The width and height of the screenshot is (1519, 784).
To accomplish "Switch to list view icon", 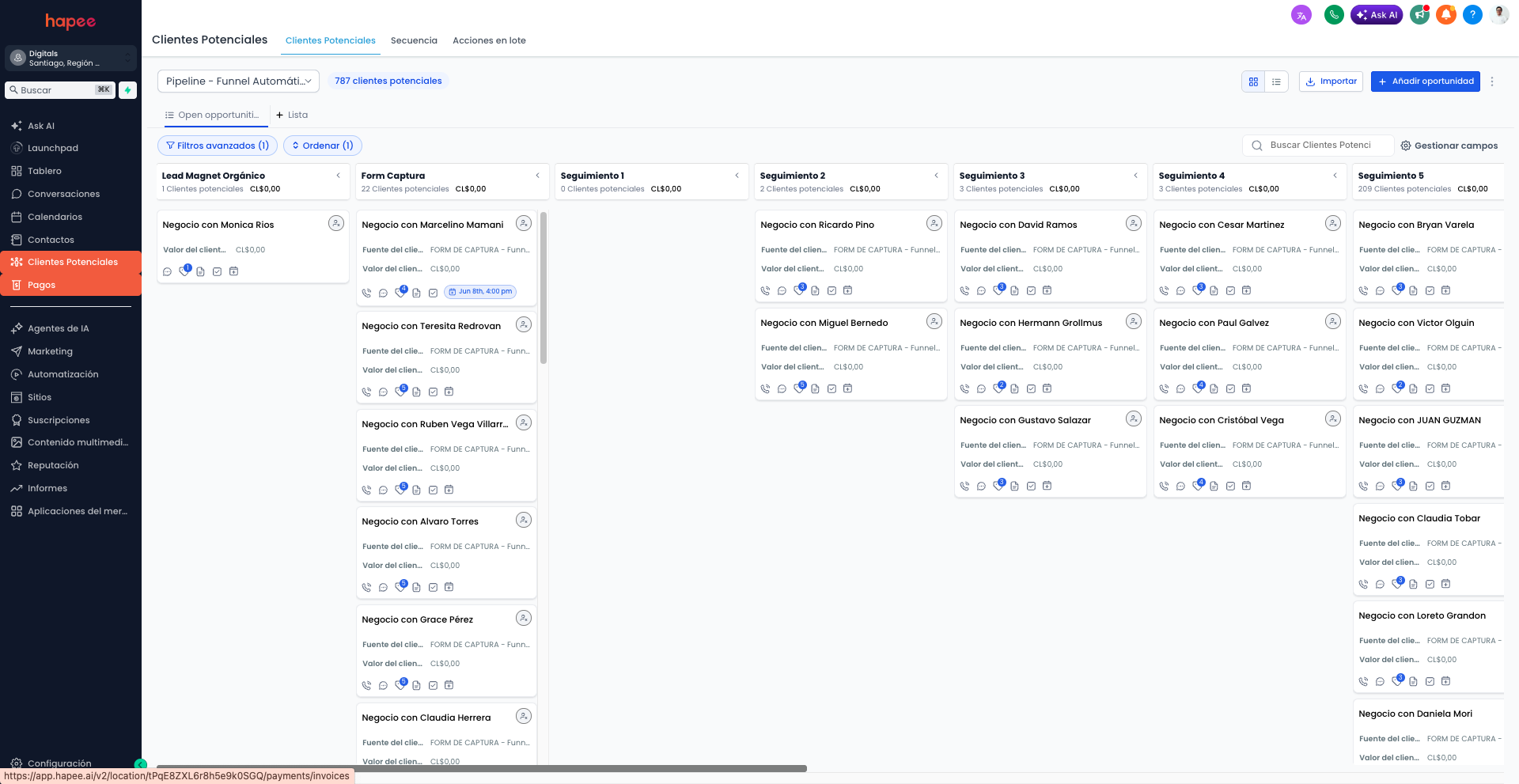I will tap(1276, 81).
